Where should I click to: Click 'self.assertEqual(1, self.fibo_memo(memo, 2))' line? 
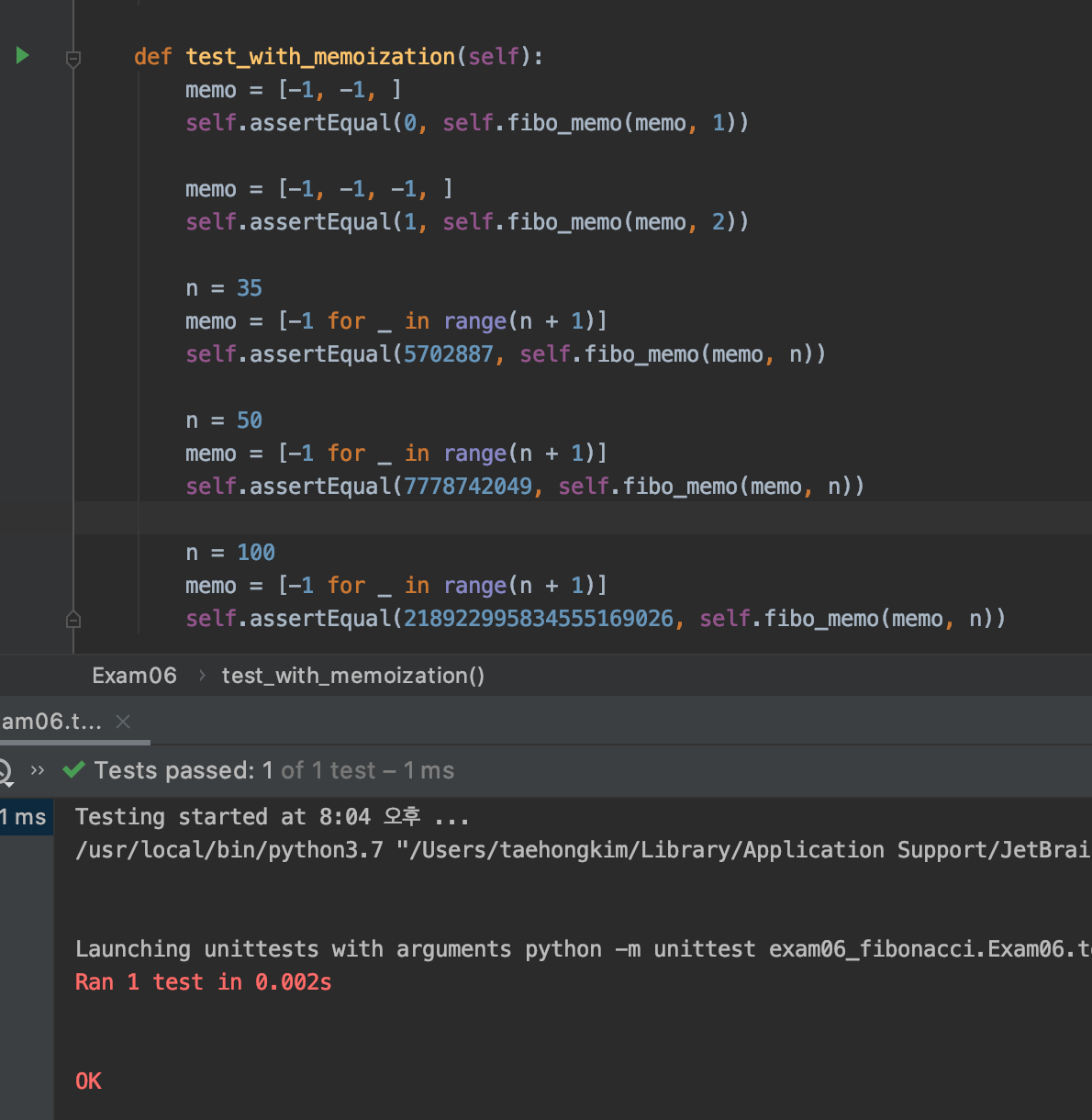click(467, 222)
